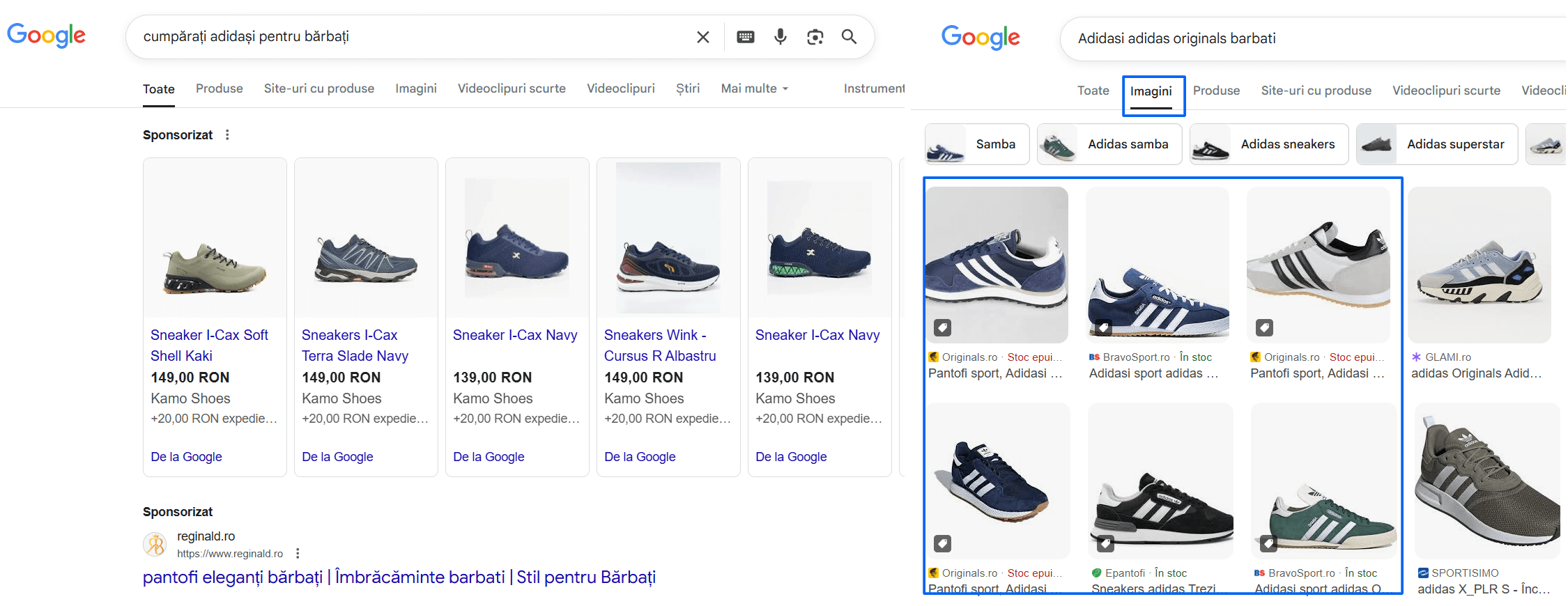Select the Imagini tab in right window
The width and height of the screenshot is (1568, 606).
click(x=1151, y=91)
